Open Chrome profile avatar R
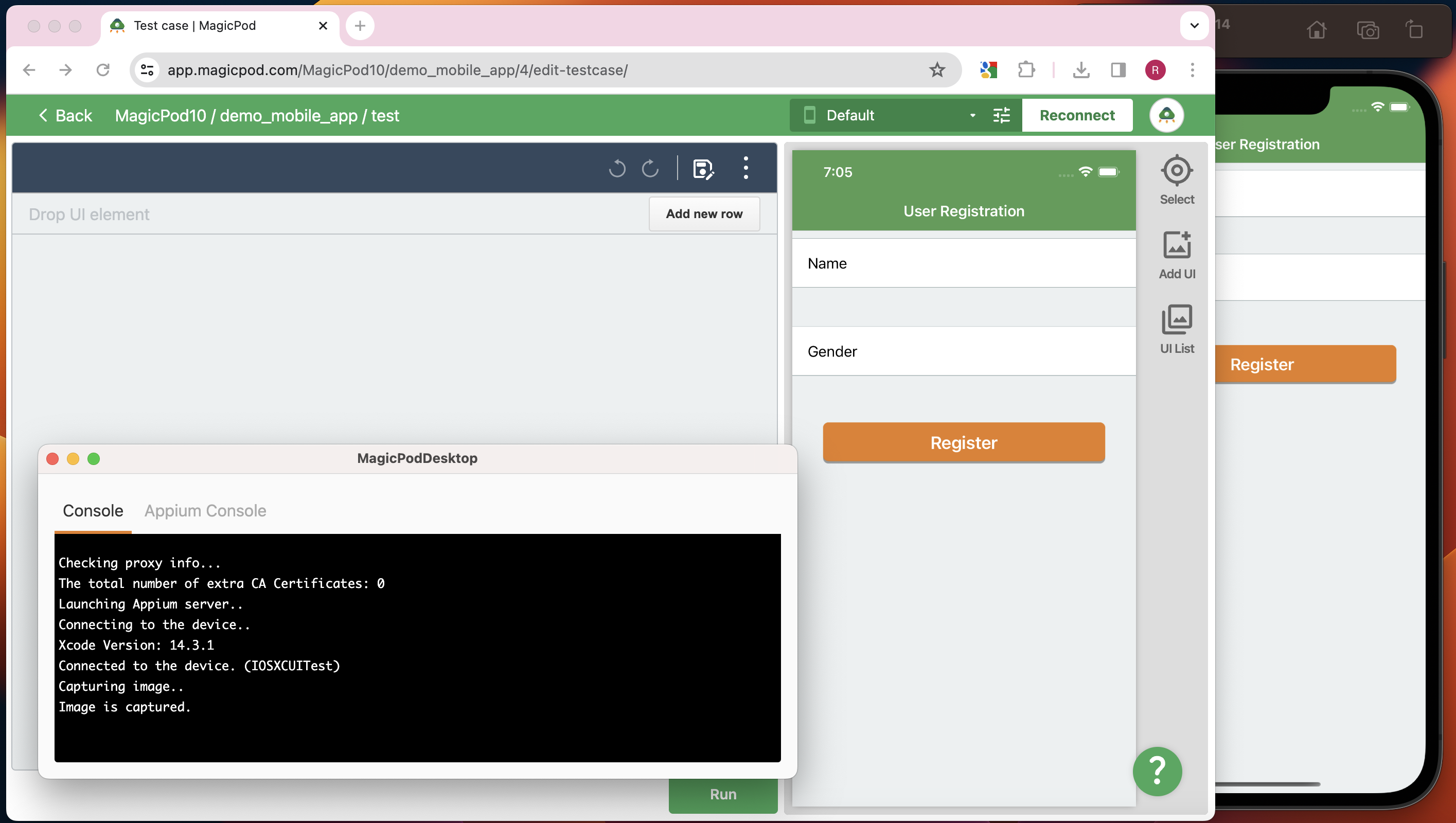This screenshot has height=823, width=1456. pos(1156,69)
